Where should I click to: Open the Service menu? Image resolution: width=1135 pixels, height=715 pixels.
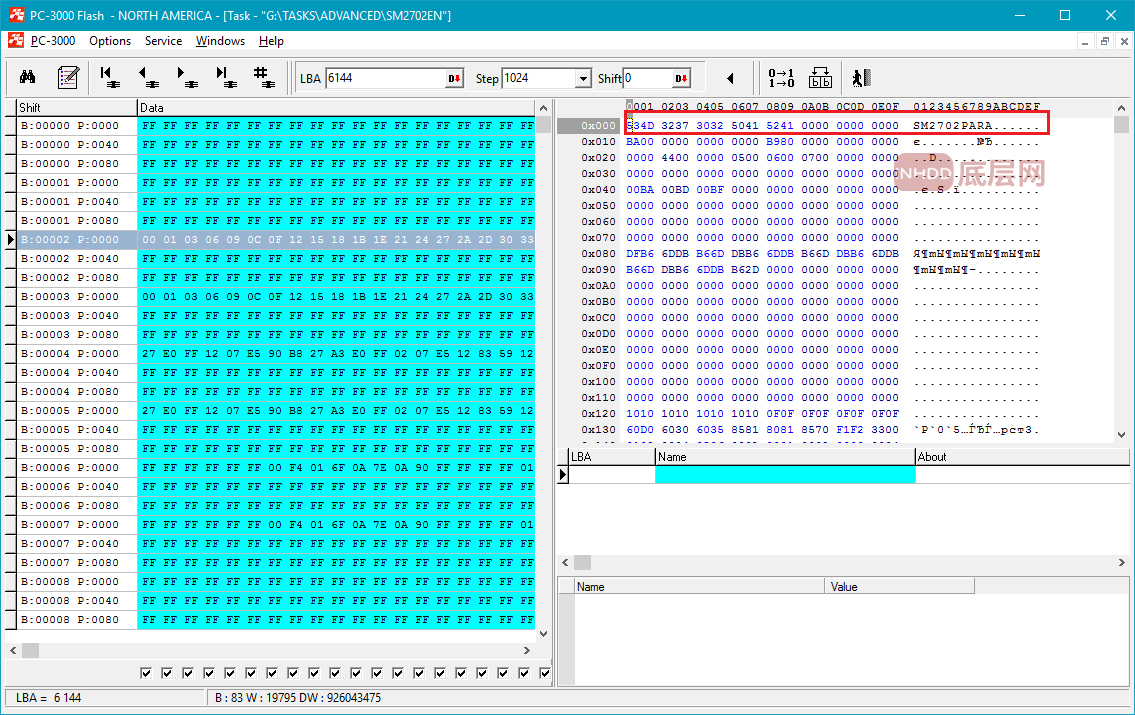[x=164, y=41]
